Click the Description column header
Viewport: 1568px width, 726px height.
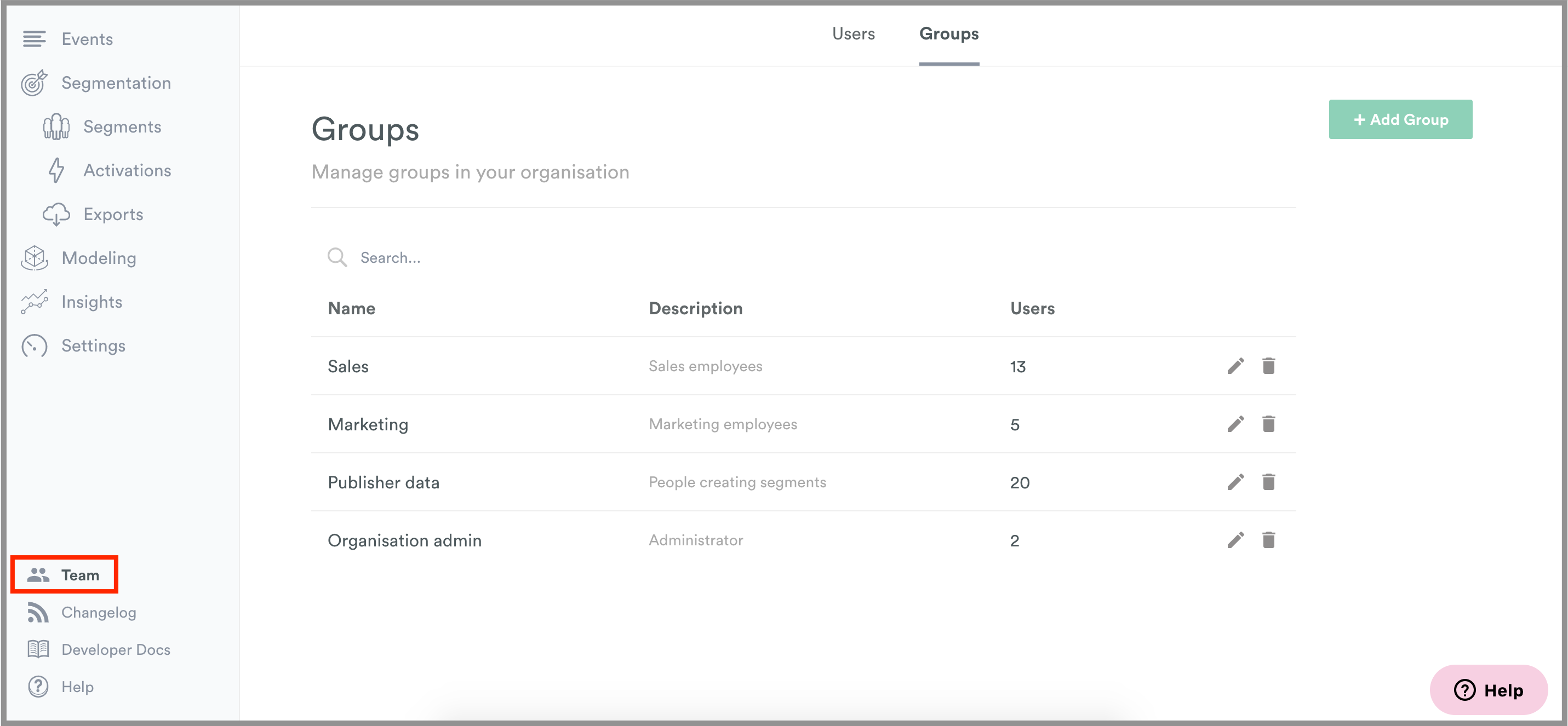pos(696,309)
